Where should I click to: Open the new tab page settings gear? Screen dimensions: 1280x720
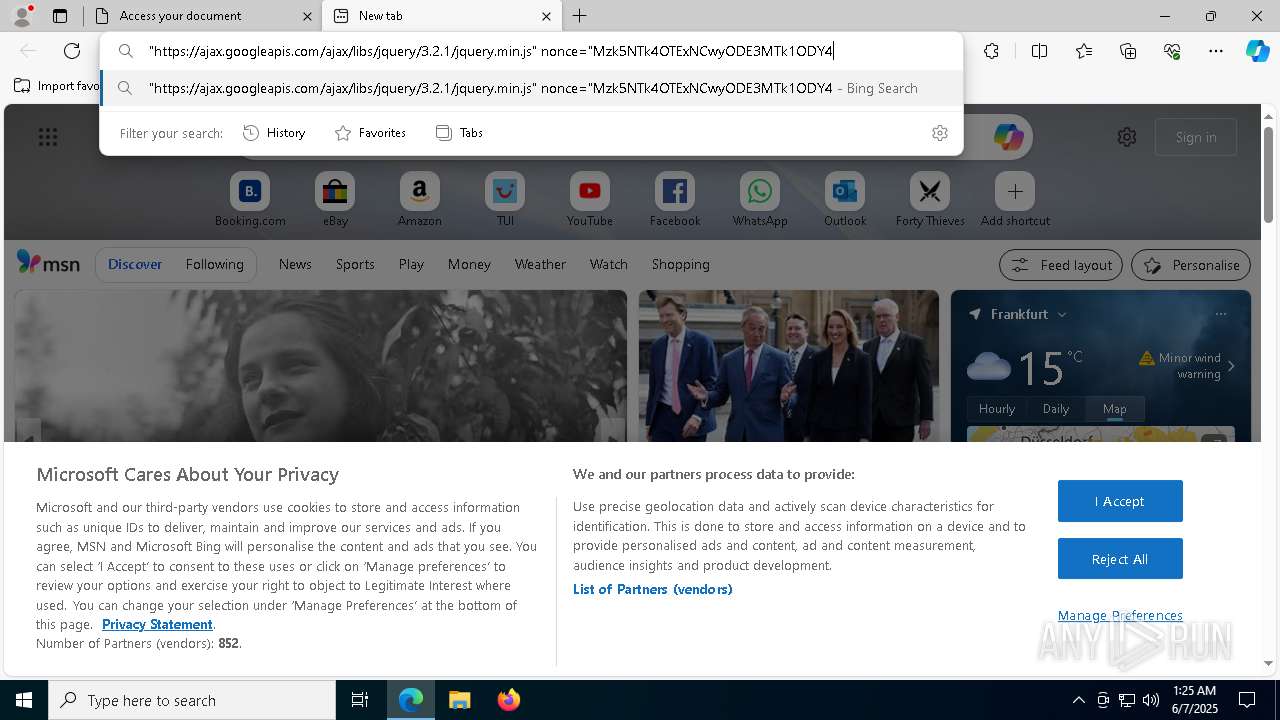coord(1127,137)
